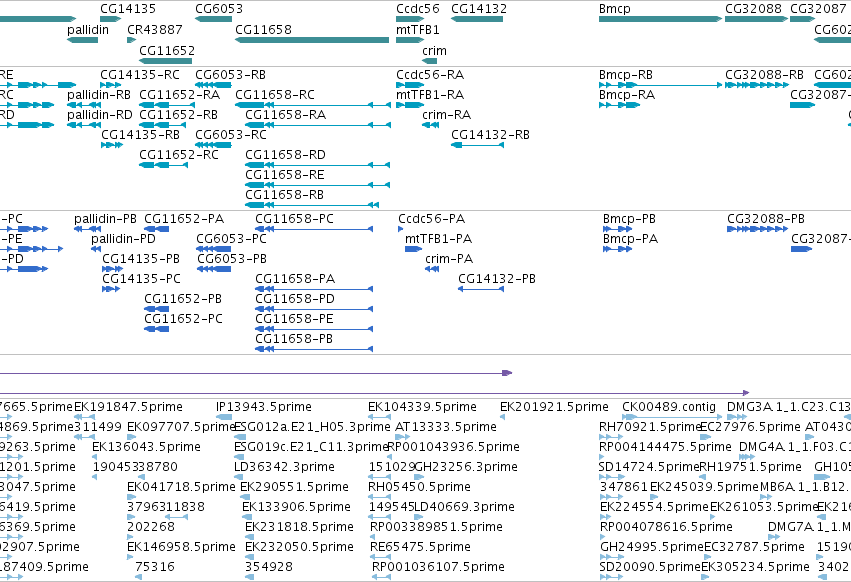Click the CR43887 gene label
This screenshot has height=582, width=851.
[x=155, y=29]
